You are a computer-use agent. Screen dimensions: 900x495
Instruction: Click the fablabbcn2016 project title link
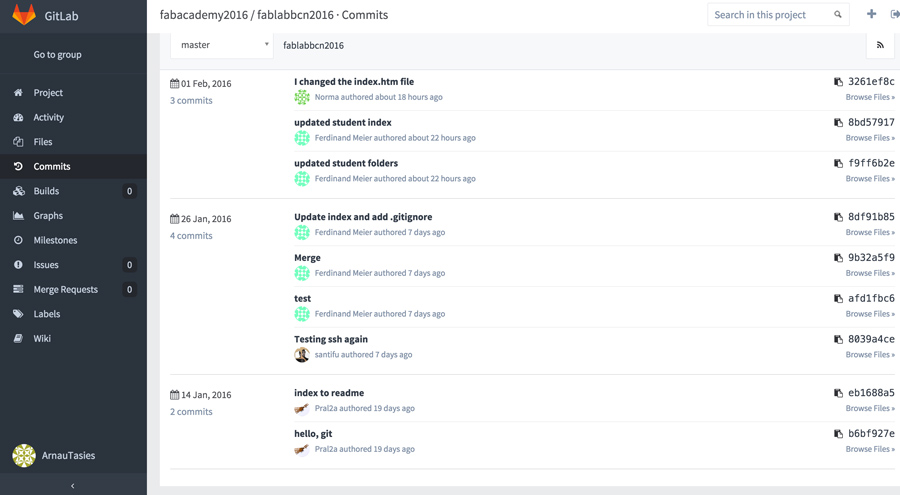pyautogui.click(x=295, y=15)
